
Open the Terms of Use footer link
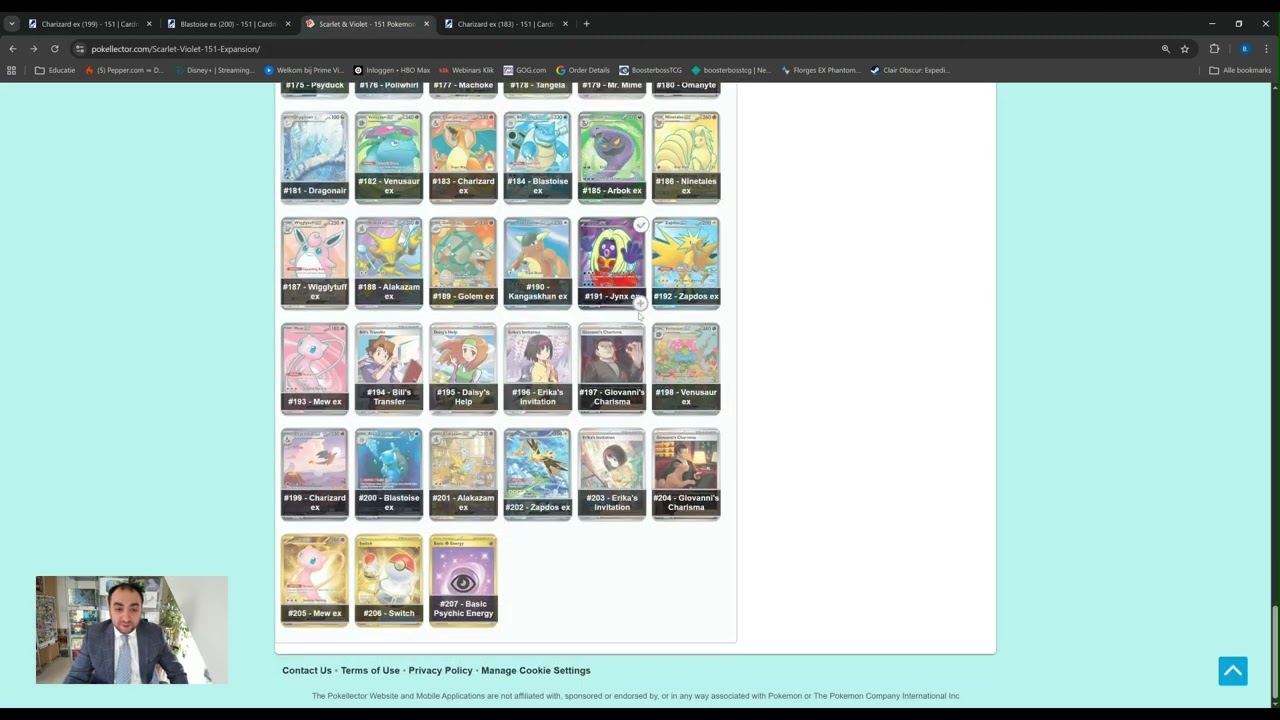coord(370,671)
